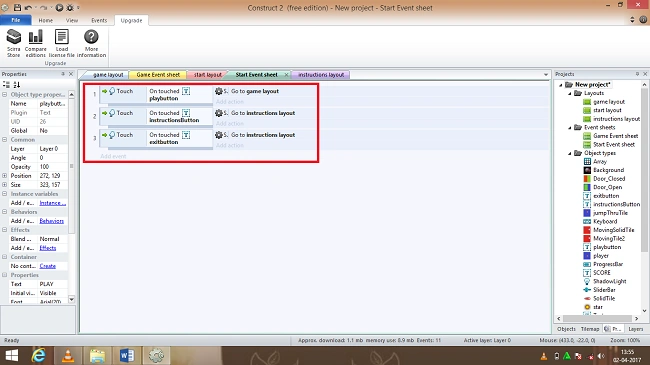The width and height of the screenshot is (650, 365).
Task: Collapse the New project root node
Action: pos(561,85)
